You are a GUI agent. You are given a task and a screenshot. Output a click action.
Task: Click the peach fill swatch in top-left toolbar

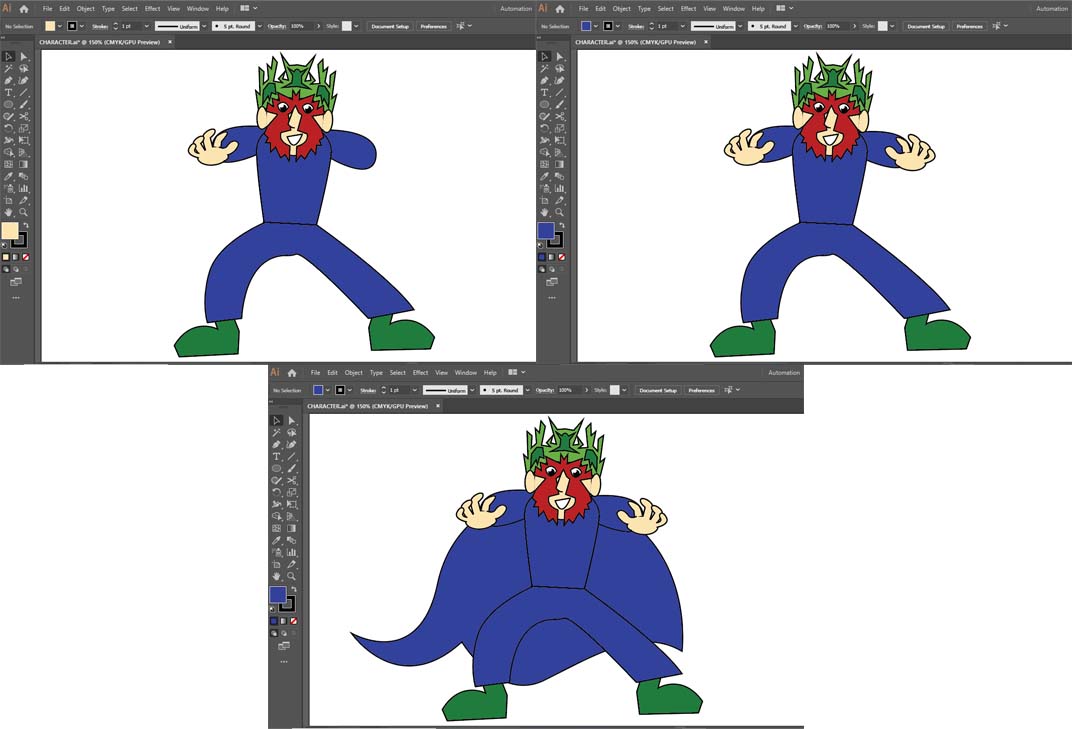tap(10, 230)
